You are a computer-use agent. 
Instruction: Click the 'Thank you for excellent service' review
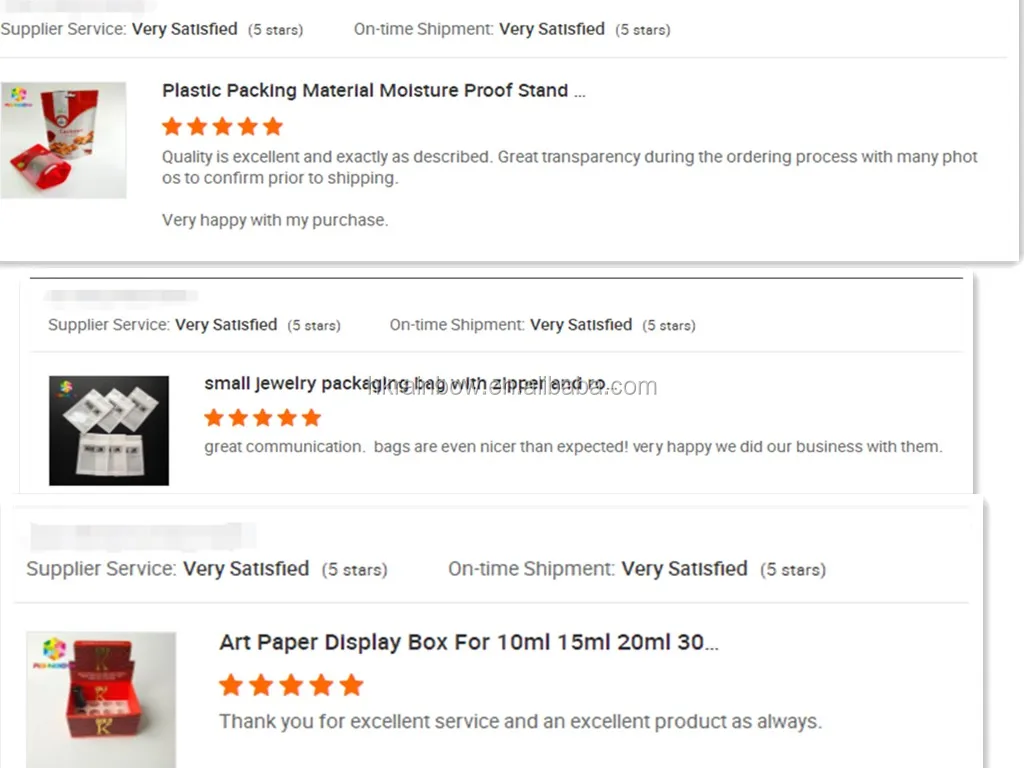[520, 721]
